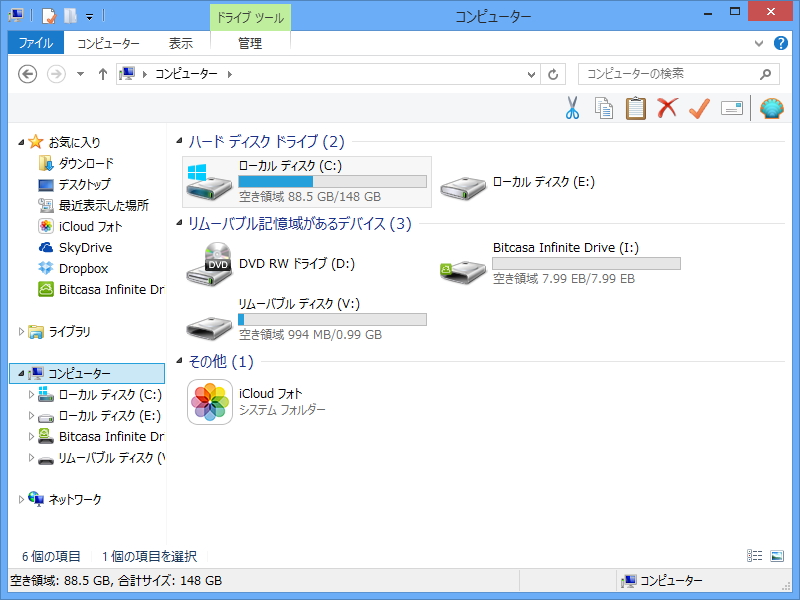Expand ローカル ディスク (E:) in tree
The image size is (800, 600).
pos(31,415)
